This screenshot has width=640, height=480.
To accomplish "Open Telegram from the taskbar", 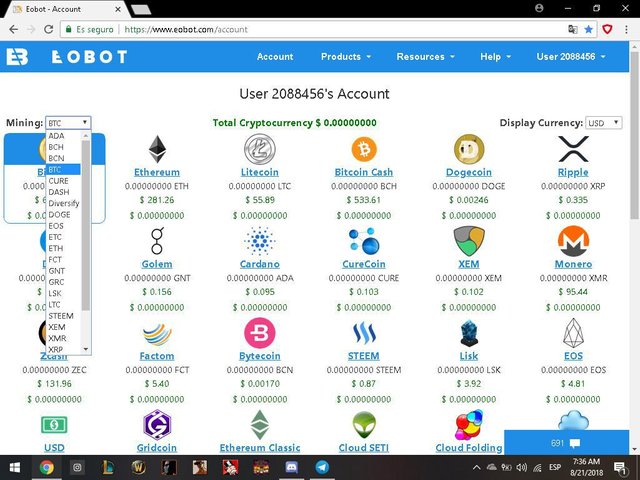I will tap(322, 468).
